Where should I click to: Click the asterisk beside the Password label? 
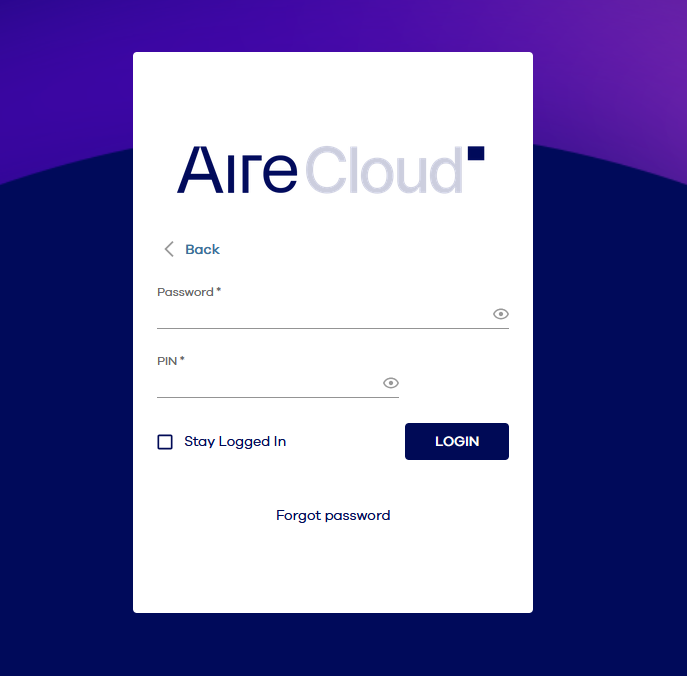tap(219, 291)
